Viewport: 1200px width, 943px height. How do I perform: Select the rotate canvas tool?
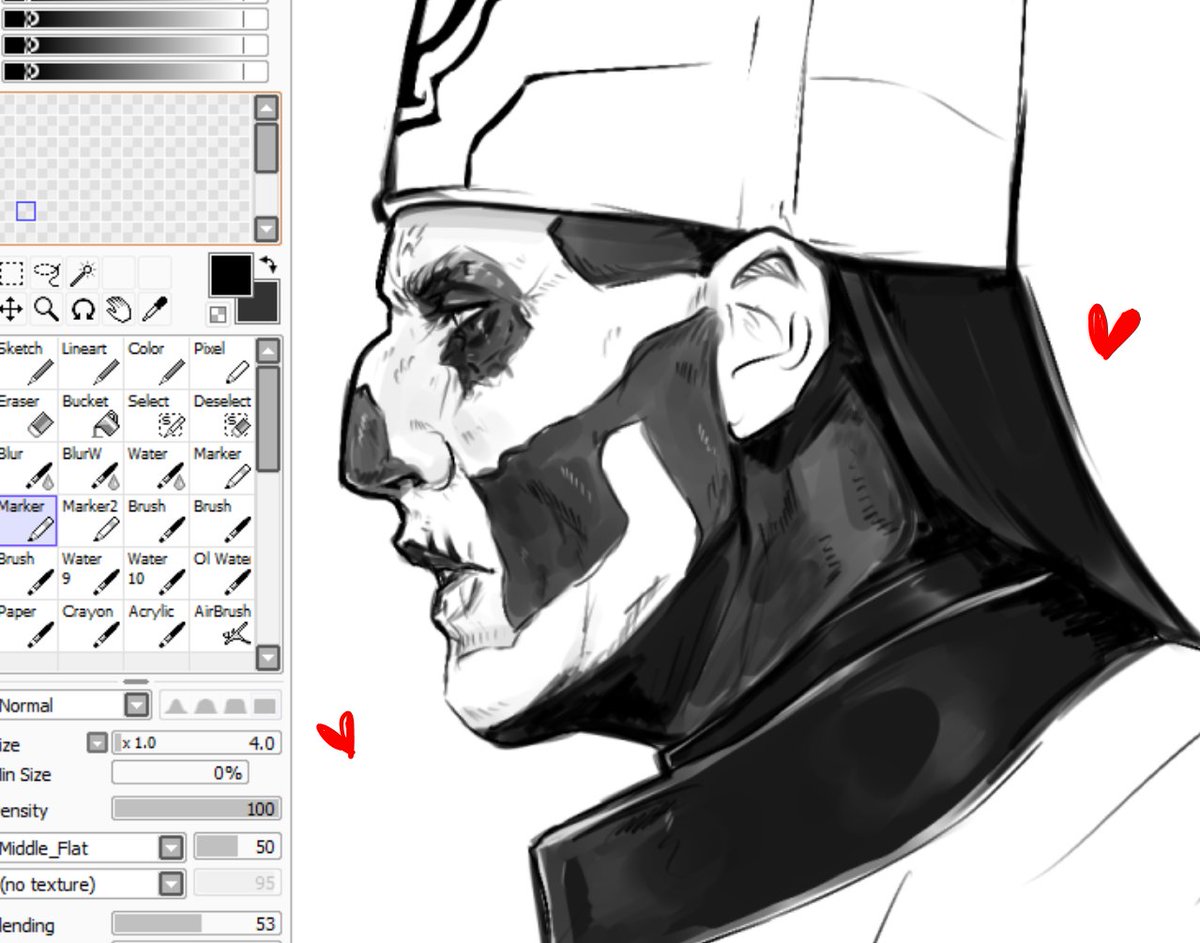pyautogui.click(x=83, y=308)
